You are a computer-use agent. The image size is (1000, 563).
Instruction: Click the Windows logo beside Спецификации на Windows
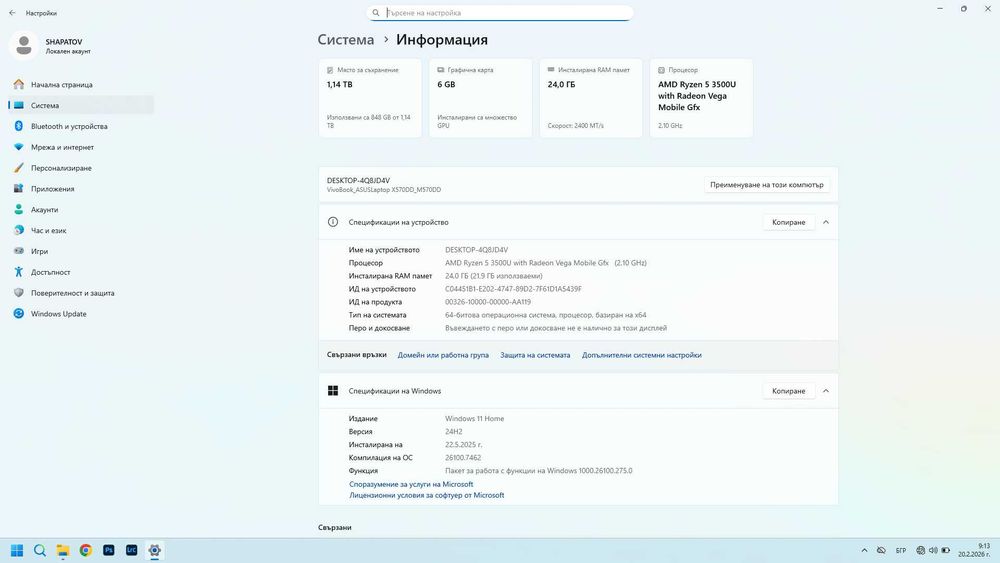coord(333,391)
